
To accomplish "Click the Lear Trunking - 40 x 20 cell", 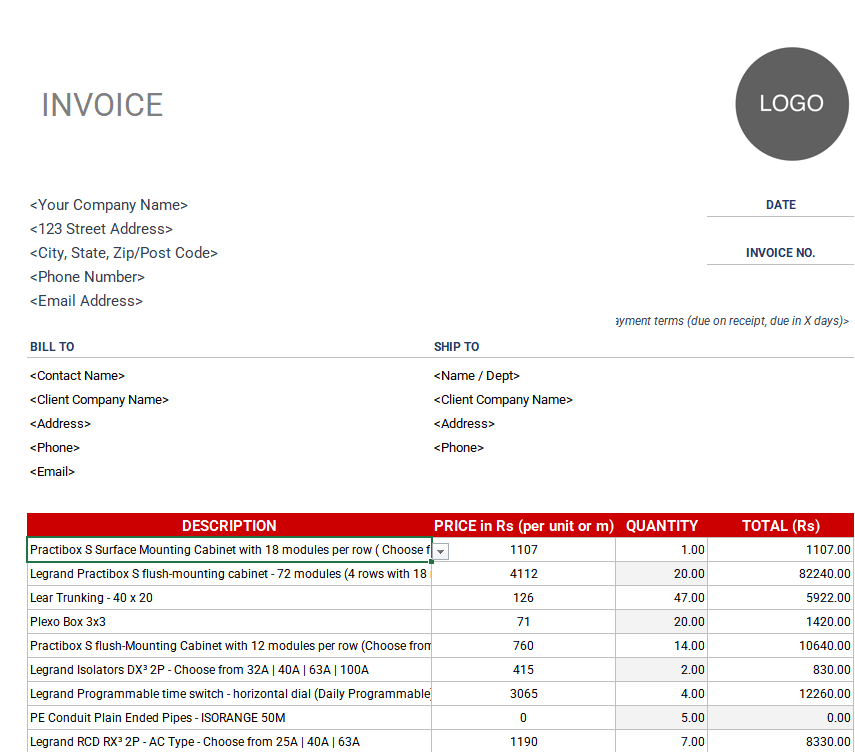I will click(x=229, y=598).
